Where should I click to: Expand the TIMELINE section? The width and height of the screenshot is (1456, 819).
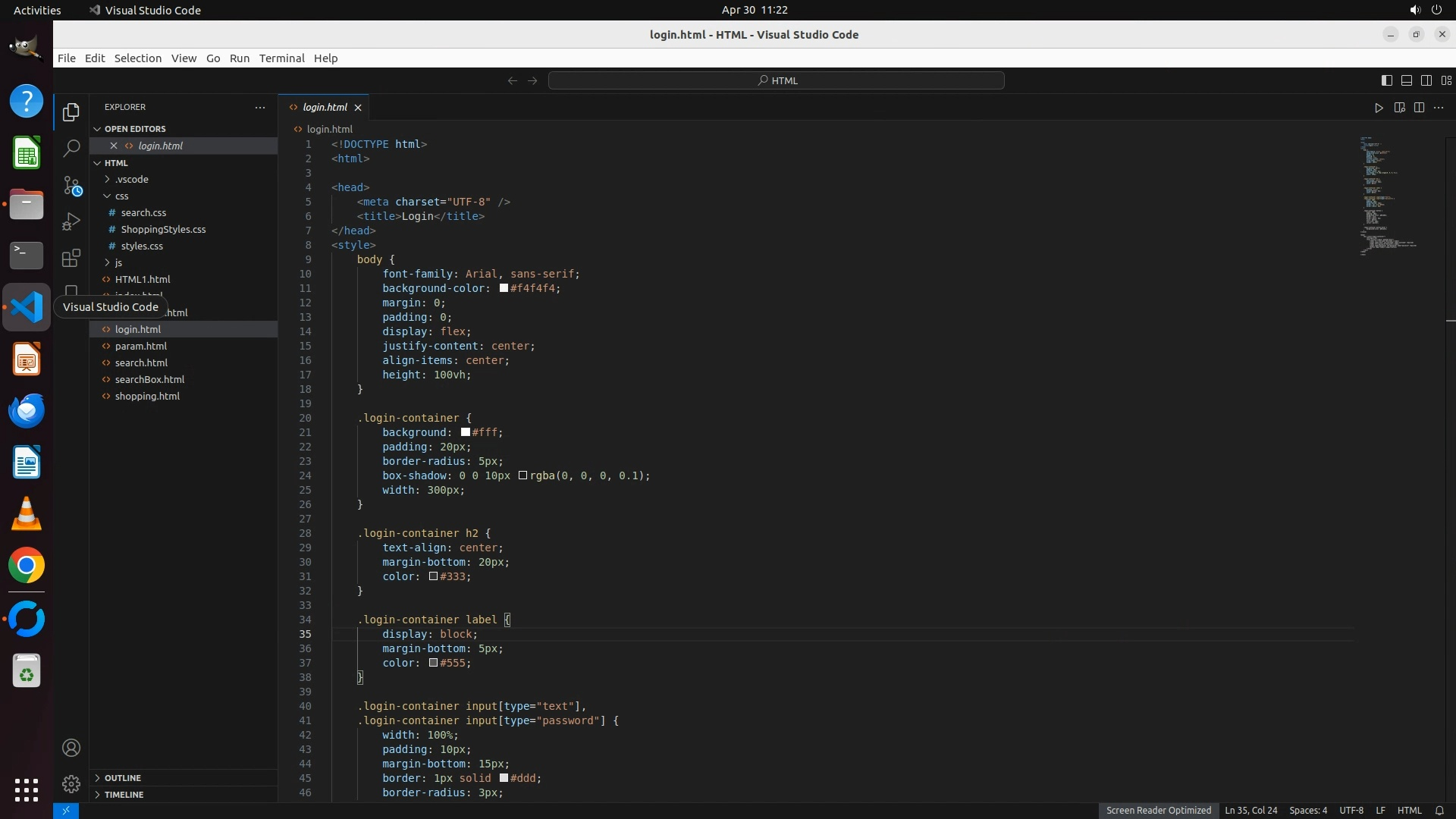coord(124,794)
